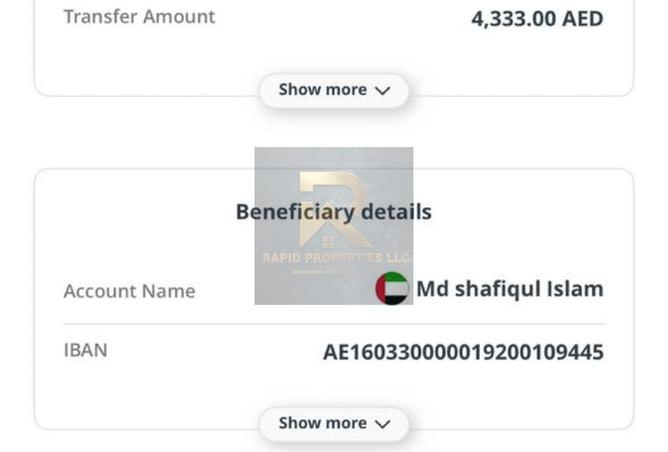Screen dimensions: 668x452
Task: Click the Rapid Properties LLC watermark text
Action: 334,258
